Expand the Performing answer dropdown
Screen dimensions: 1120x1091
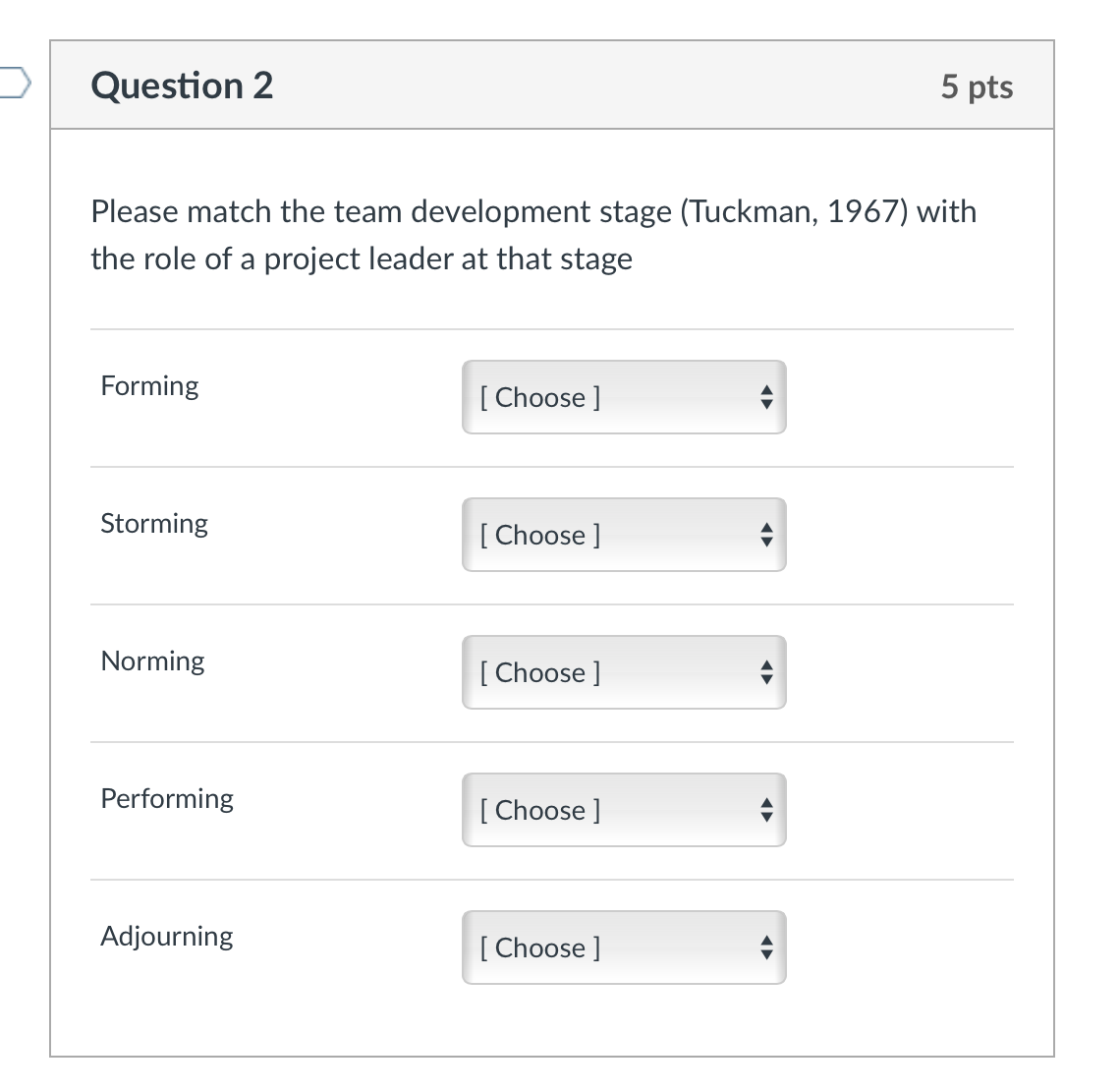[623, 810]
